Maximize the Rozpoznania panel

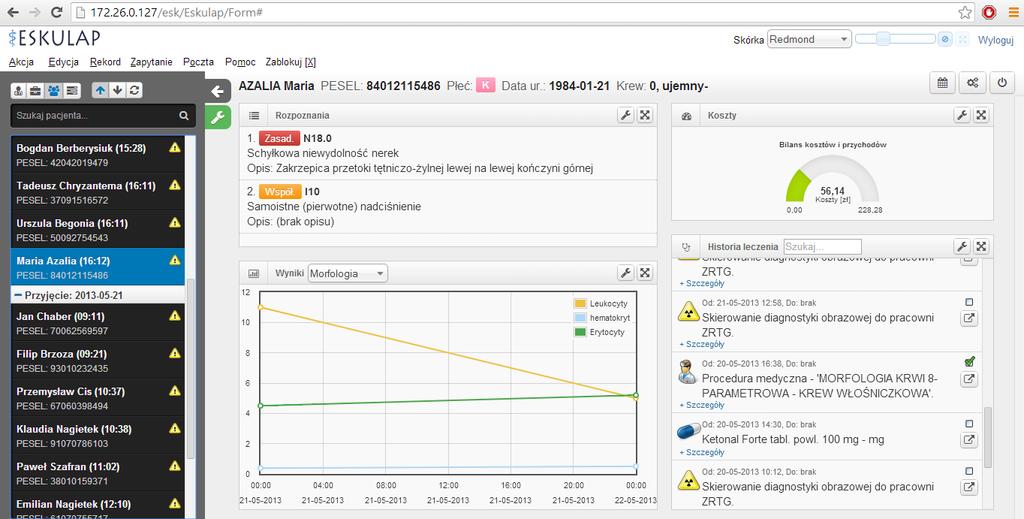(x=645, y=115)
